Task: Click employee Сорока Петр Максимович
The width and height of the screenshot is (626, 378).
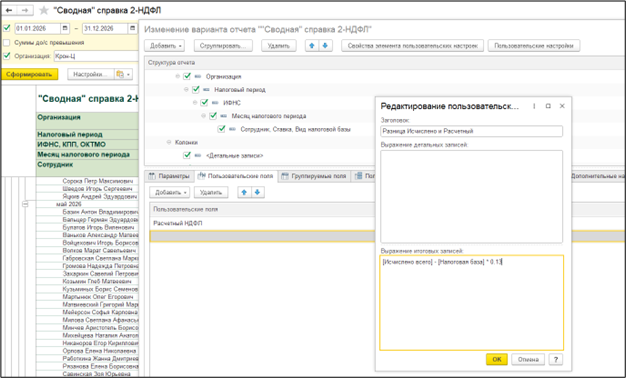Action: [x=98, y=181]
